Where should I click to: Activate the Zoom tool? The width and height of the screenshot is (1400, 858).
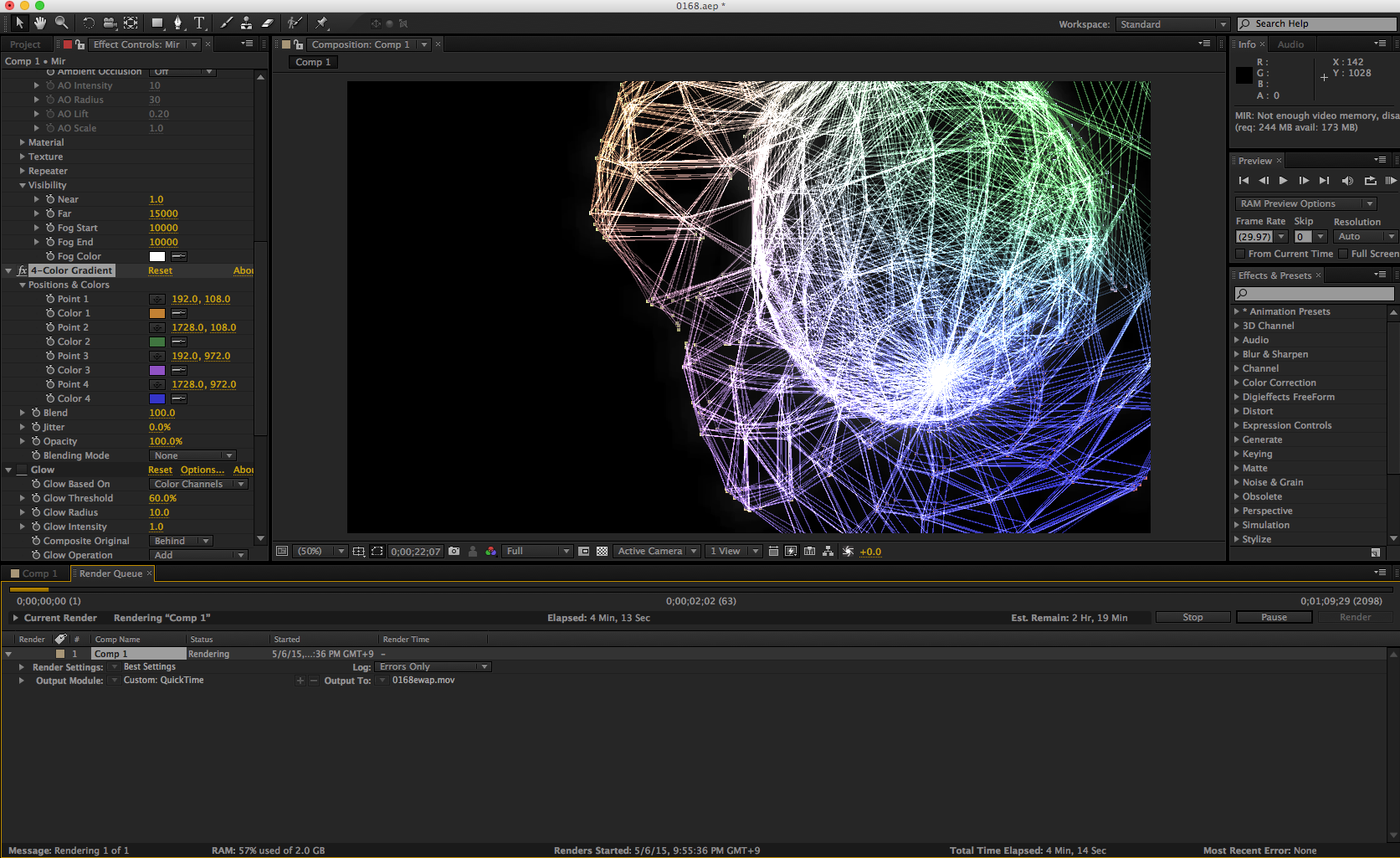tap(61, 23)
